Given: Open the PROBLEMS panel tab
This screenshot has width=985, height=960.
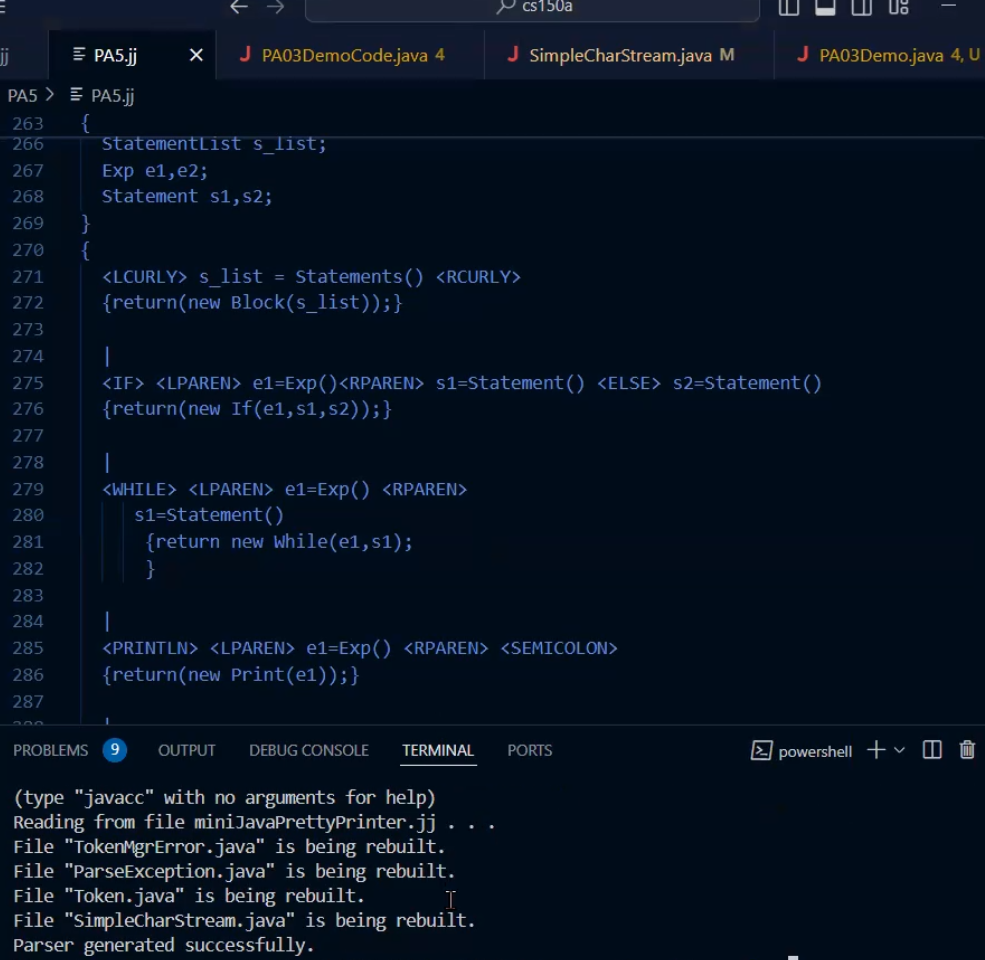Looking at the screenshot, I should click(50, 750).
